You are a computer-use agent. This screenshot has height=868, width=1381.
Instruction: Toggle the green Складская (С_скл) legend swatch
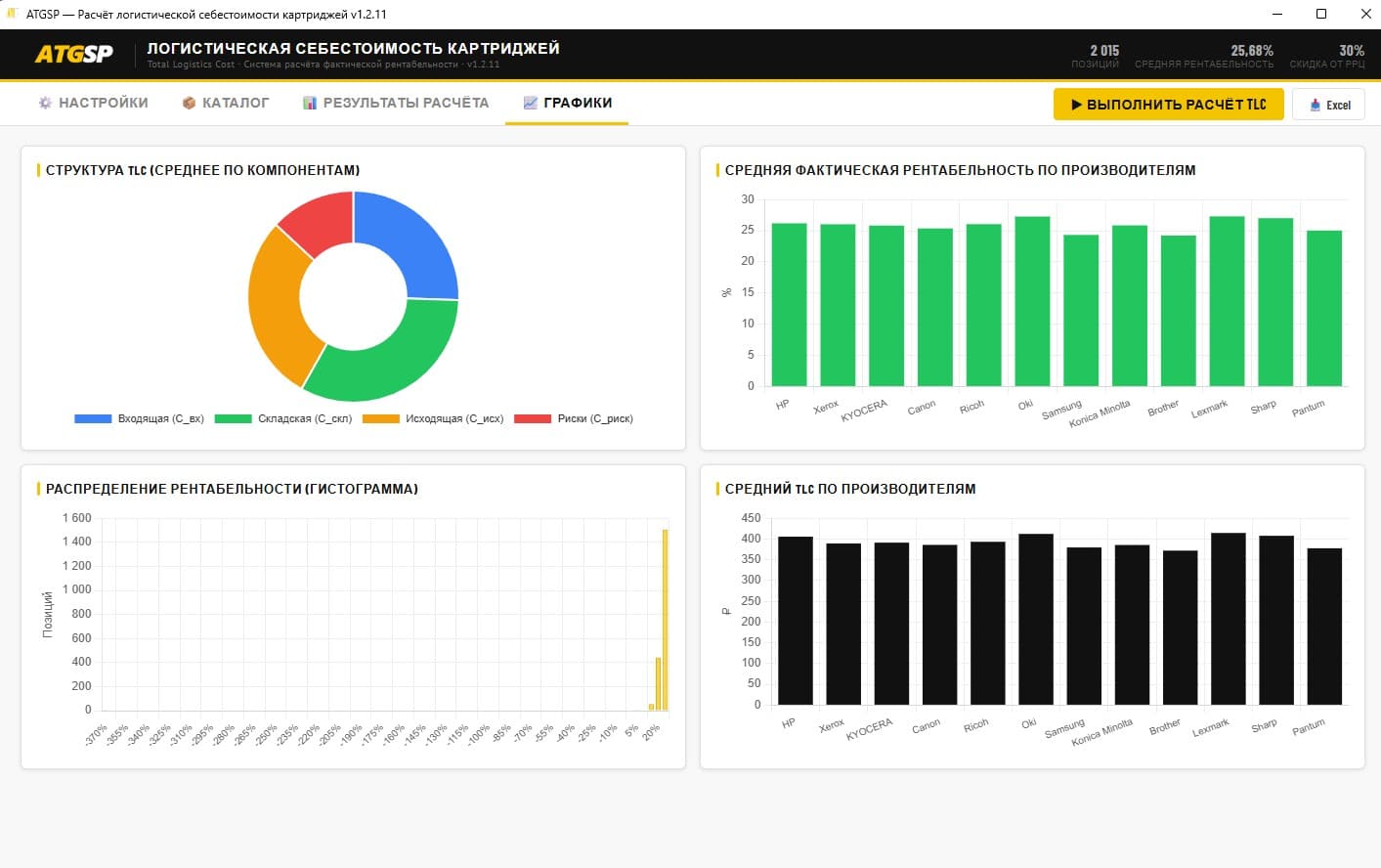coord(233,418)
